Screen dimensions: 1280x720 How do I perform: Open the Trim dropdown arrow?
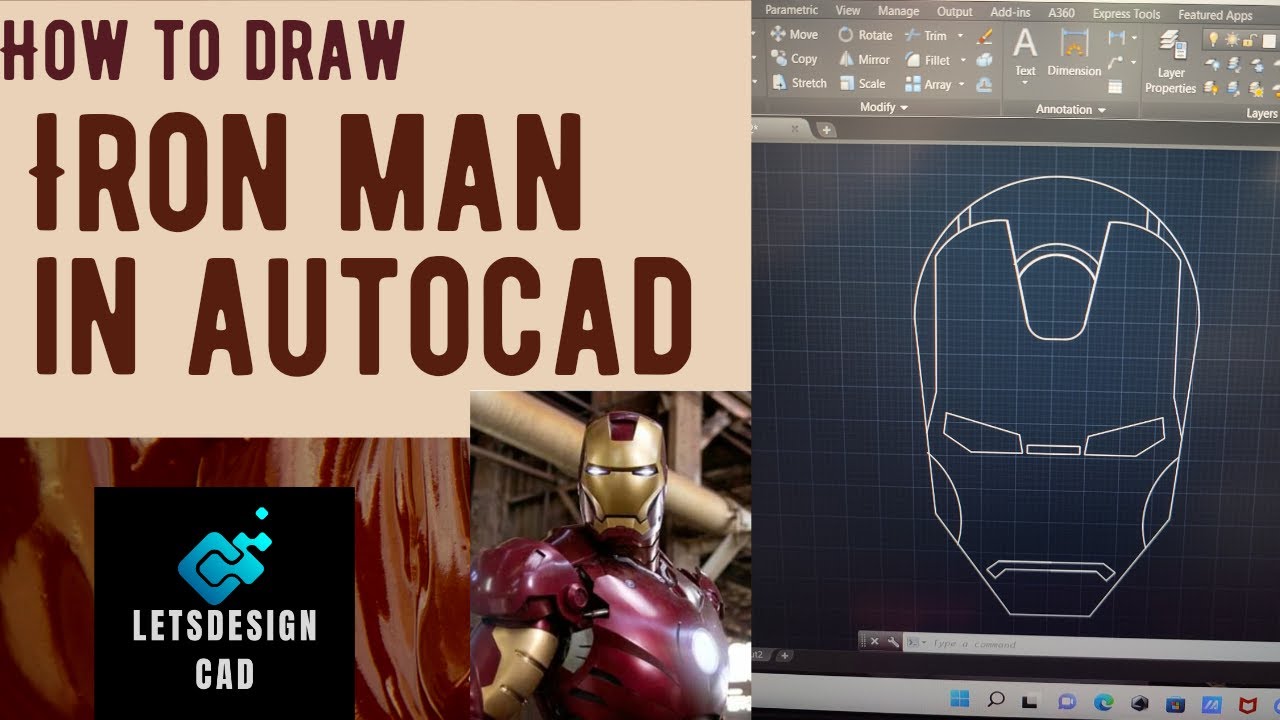[x=960, y=36]
